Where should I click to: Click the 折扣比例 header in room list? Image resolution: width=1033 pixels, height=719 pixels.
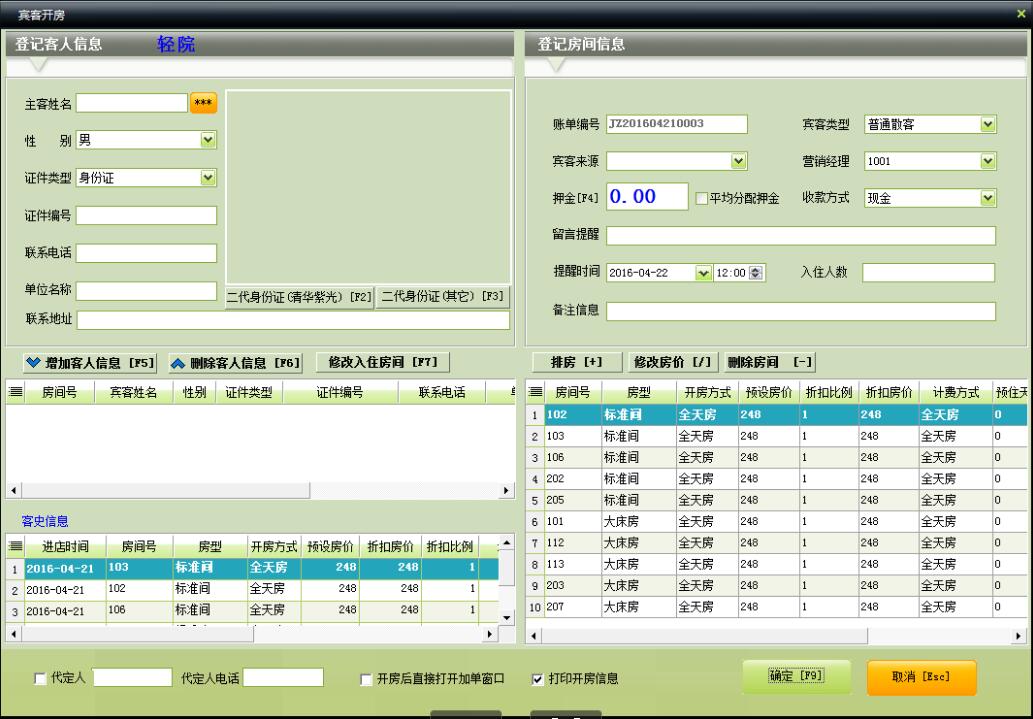point(829,393)
